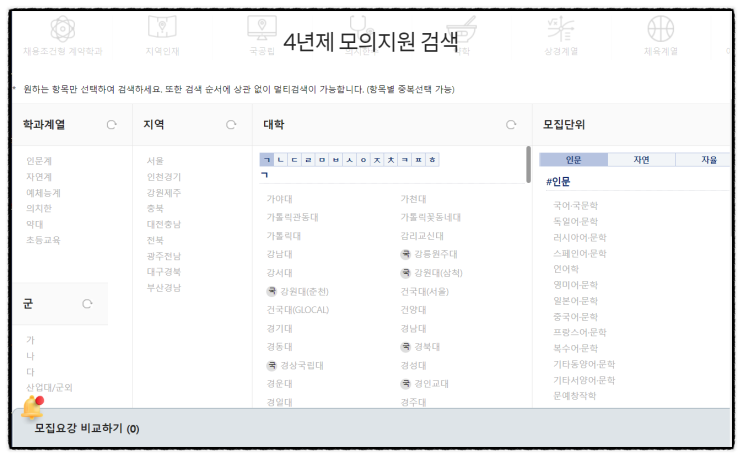Select the ㅂ consonant tab
The image size is (743, 458).
point(336,160)
